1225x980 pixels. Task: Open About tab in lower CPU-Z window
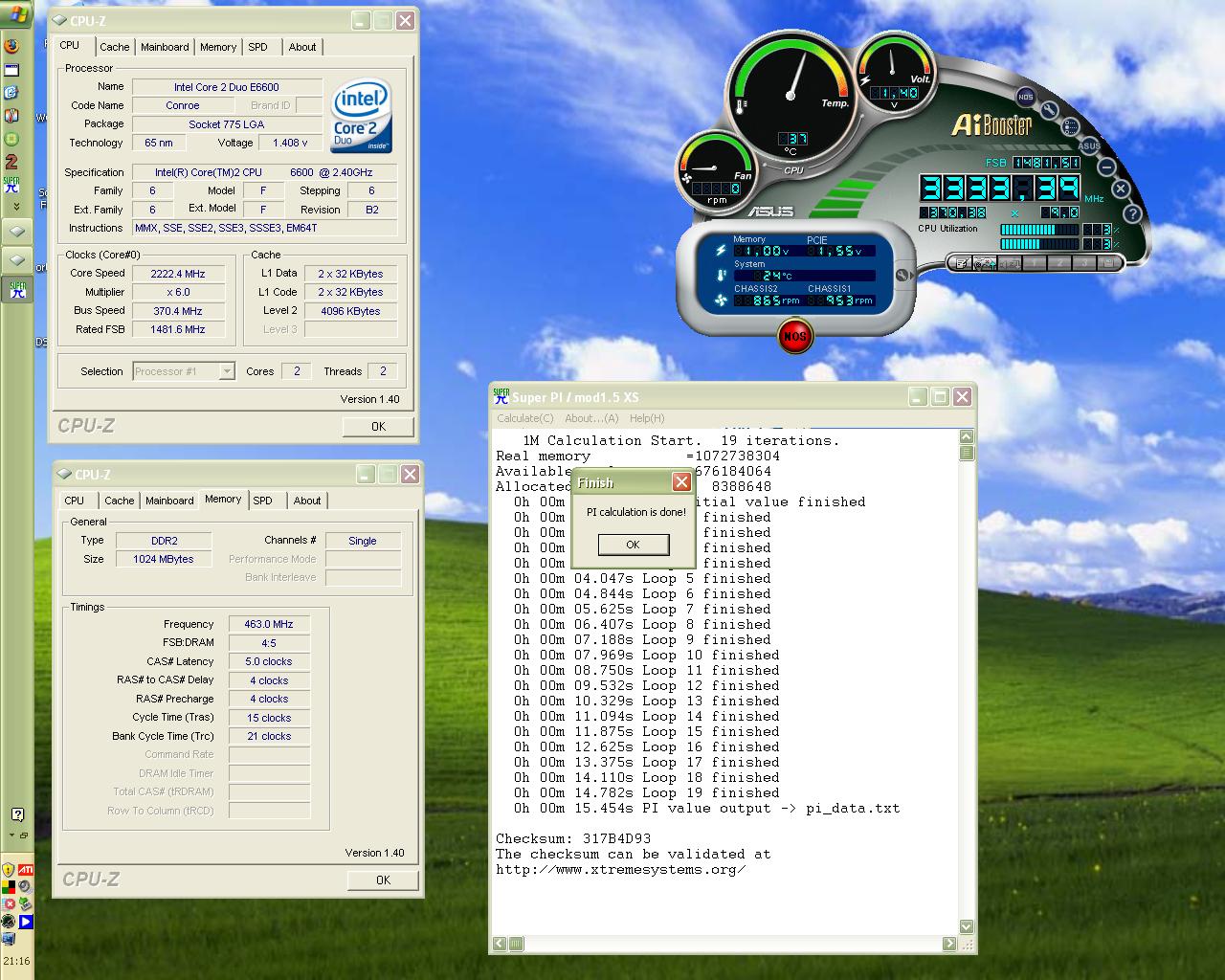click(x=307, y=501)
